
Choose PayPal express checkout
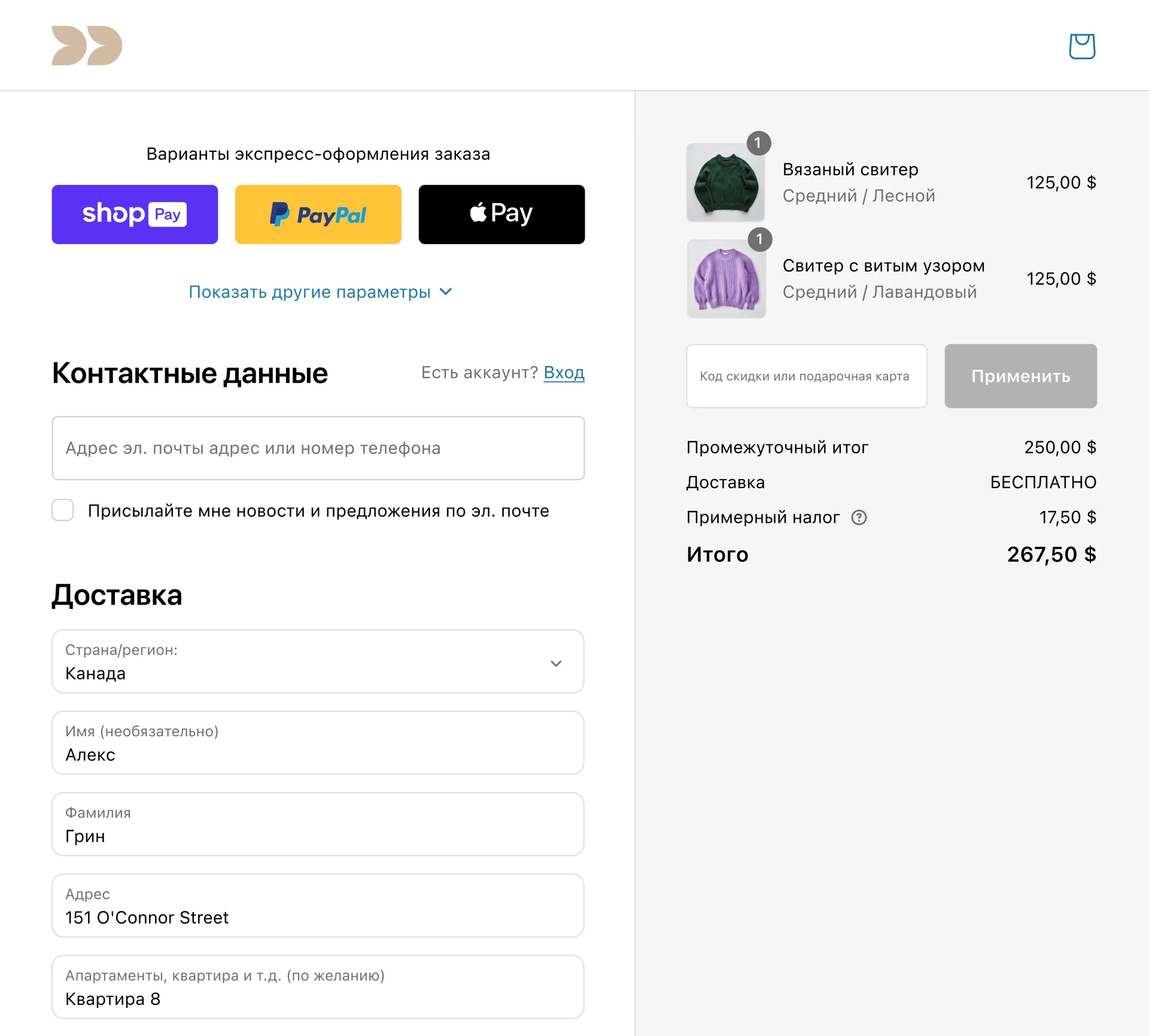click(x=318, y=214)
